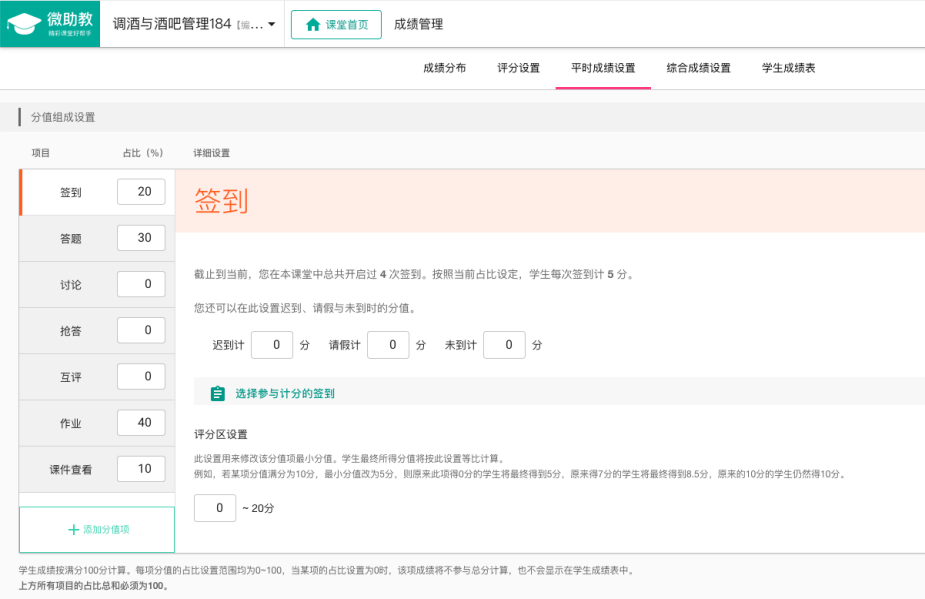Click the 未到计 score input field
925x599 pixels.
click(x=504, y=345)
